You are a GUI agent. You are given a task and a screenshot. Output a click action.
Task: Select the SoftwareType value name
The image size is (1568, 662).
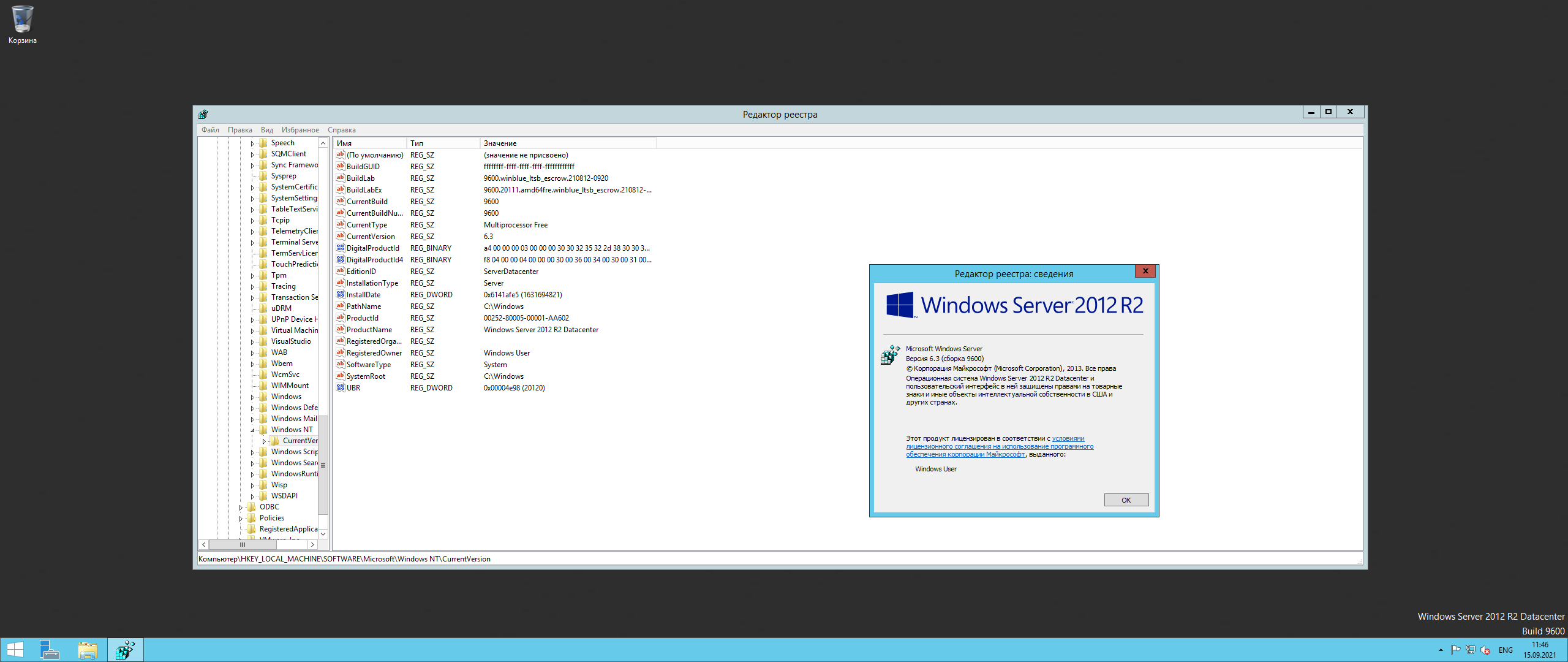click(x=369, y=364)
